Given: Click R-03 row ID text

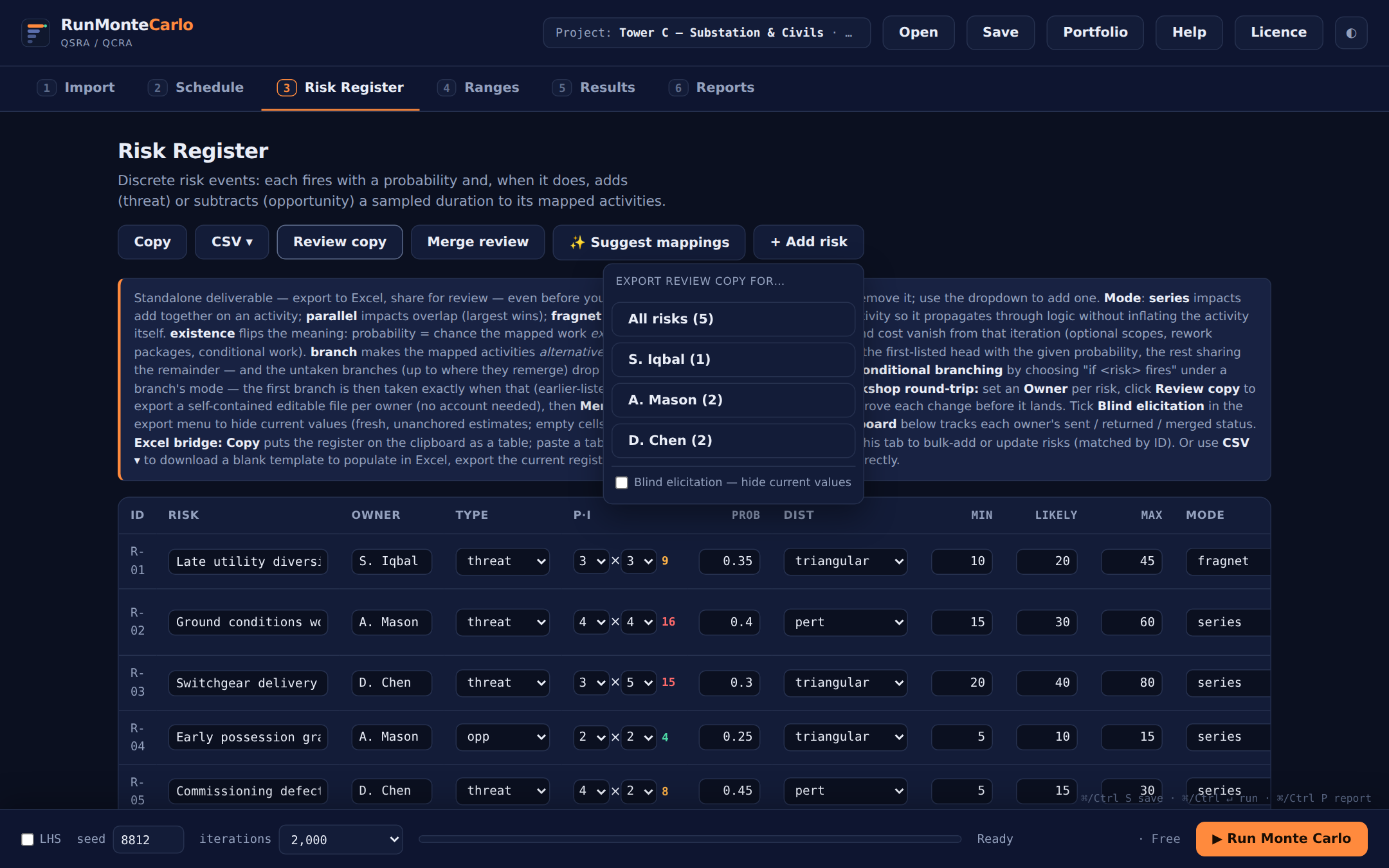Looking at the screenshot, I should [138, 682].
